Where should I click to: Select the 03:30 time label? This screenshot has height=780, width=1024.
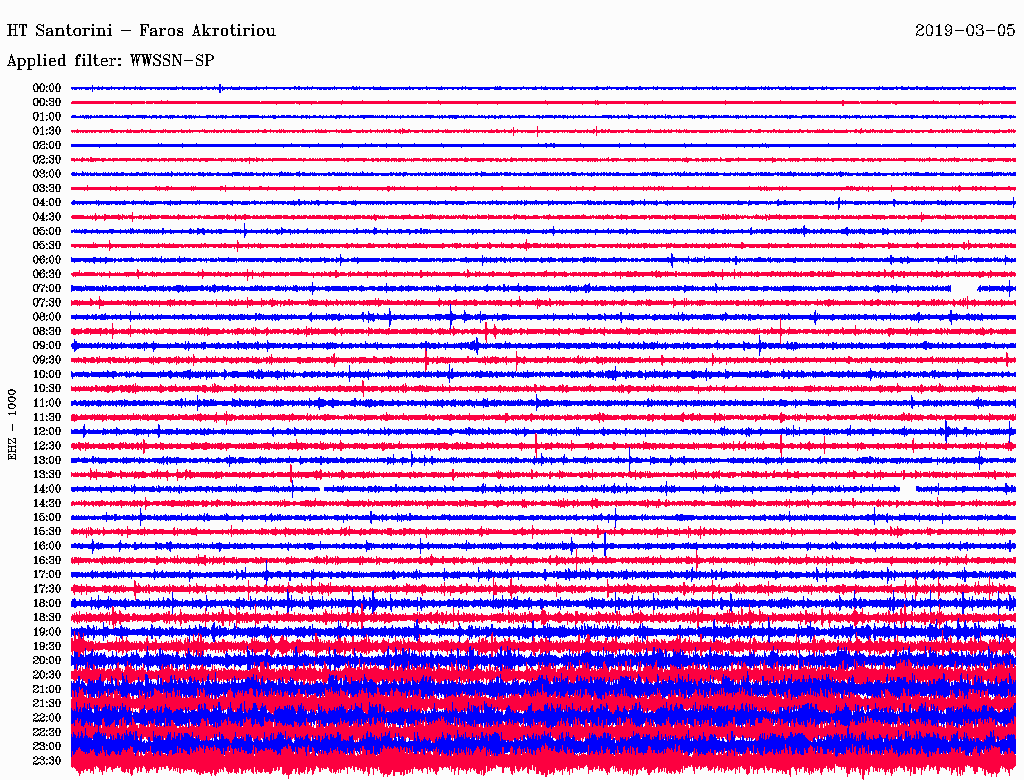(47, 188)
